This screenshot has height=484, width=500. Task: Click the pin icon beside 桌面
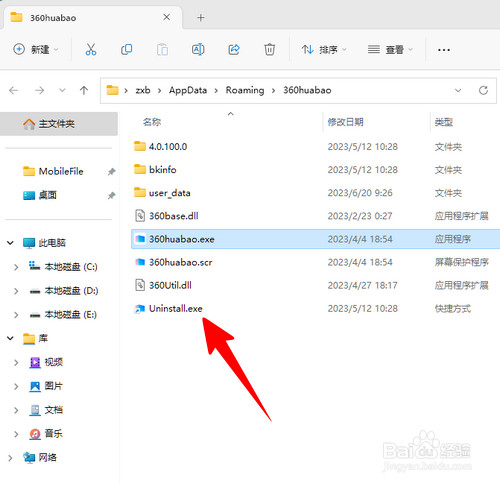(111, 195)
